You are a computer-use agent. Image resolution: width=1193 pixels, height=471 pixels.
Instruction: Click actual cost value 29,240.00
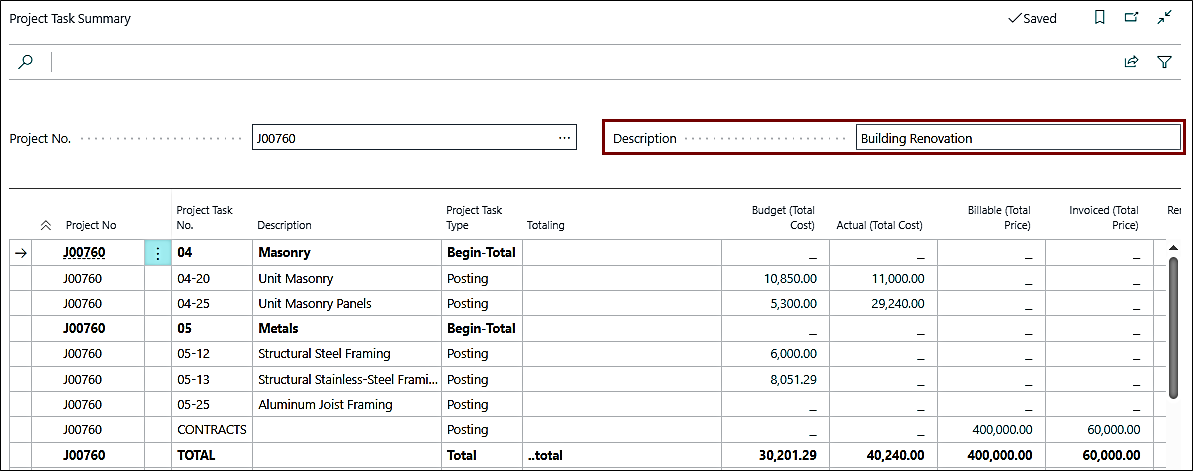[x=898, y=304]
